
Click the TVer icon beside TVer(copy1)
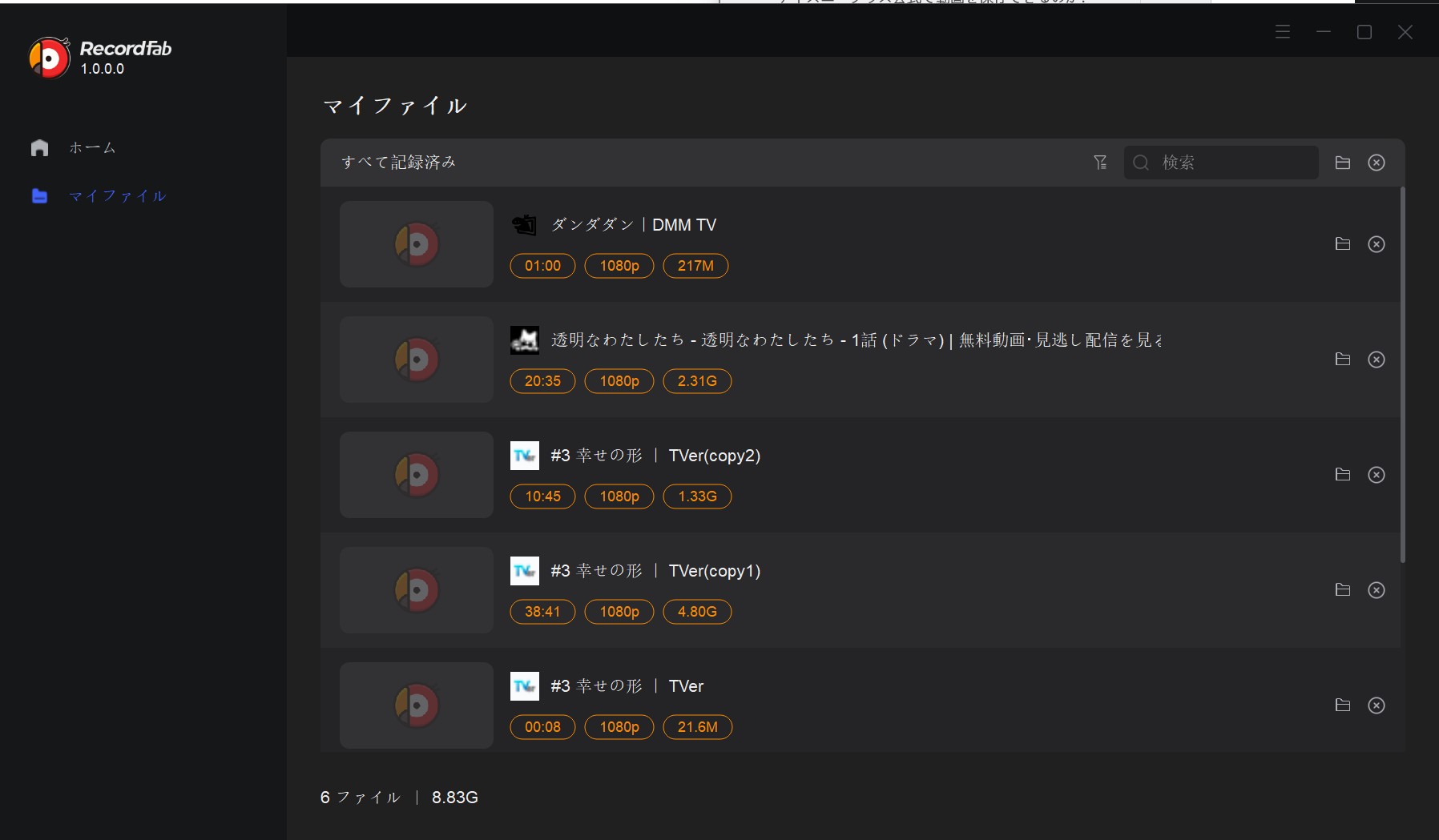point(525,571)
